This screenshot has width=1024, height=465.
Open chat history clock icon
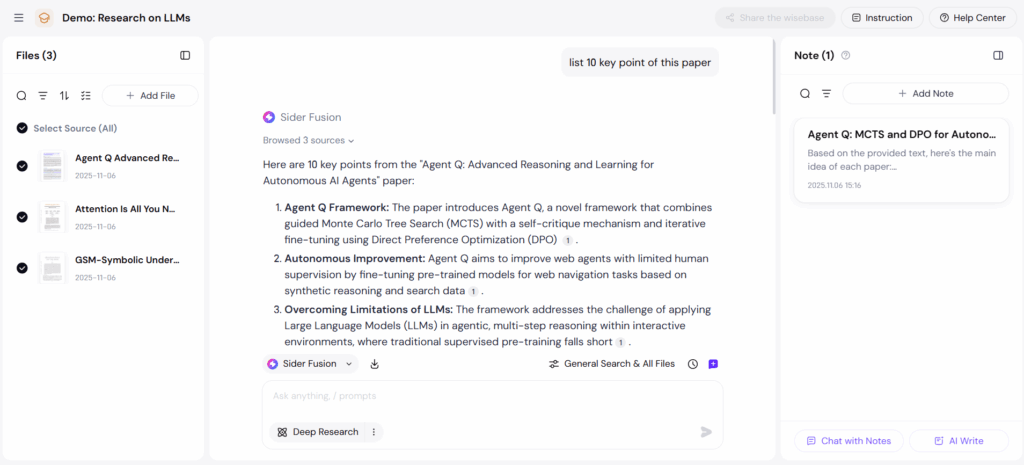[693, 364]
